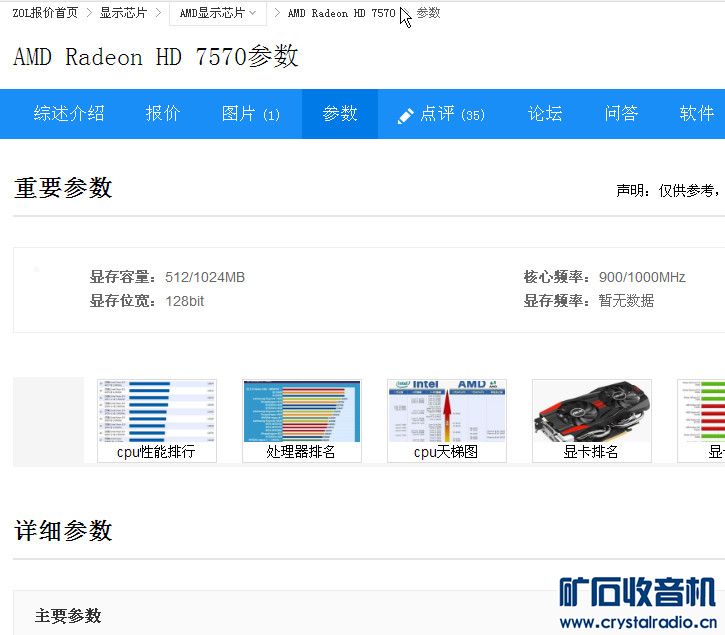725x635 pixels.
Task: Expand the AMD显示芯片 breadcrumb dropdown
Action: (217, 13)
